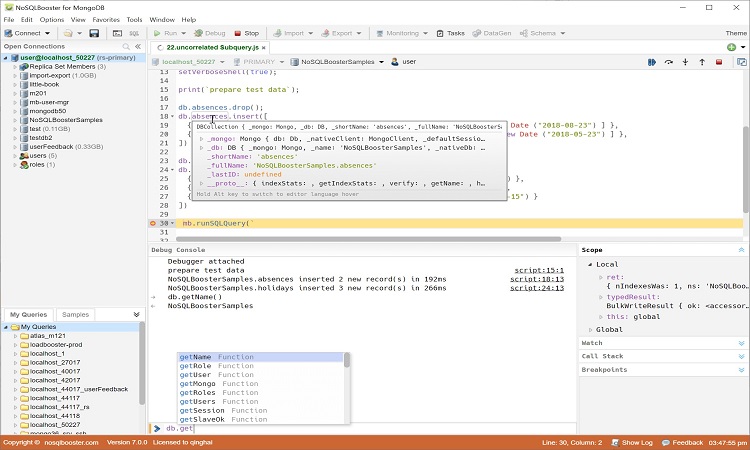Click the green add-tab plus icon
The width and height of the screenshot is (750, 450).
point(731,47)
